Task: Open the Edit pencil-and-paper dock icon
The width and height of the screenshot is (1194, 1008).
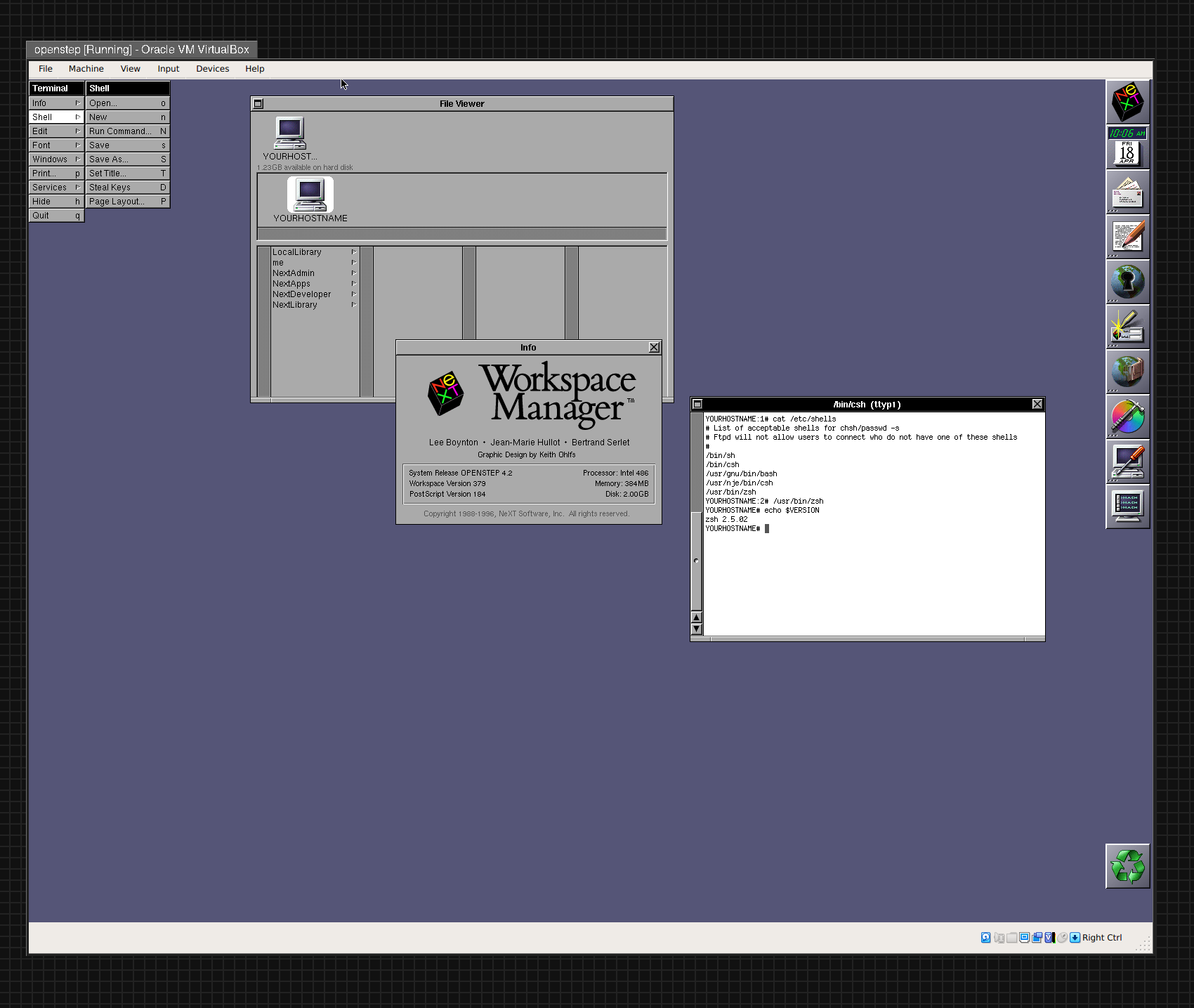Action: pos(1127,237)
